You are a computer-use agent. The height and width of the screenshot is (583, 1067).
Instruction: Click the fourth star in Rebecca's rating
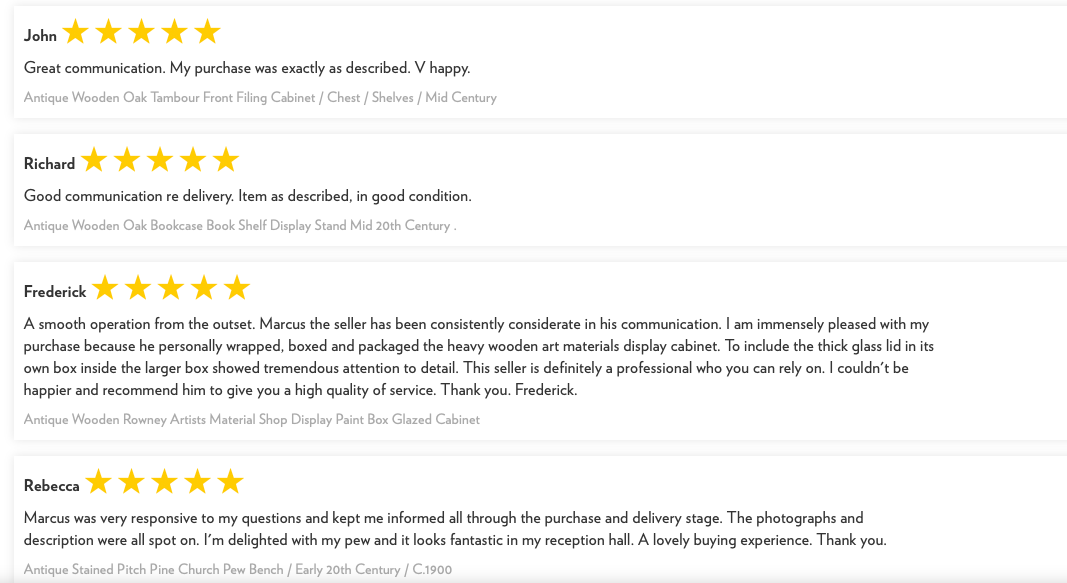pyautogui.click(x=197, y=482)
